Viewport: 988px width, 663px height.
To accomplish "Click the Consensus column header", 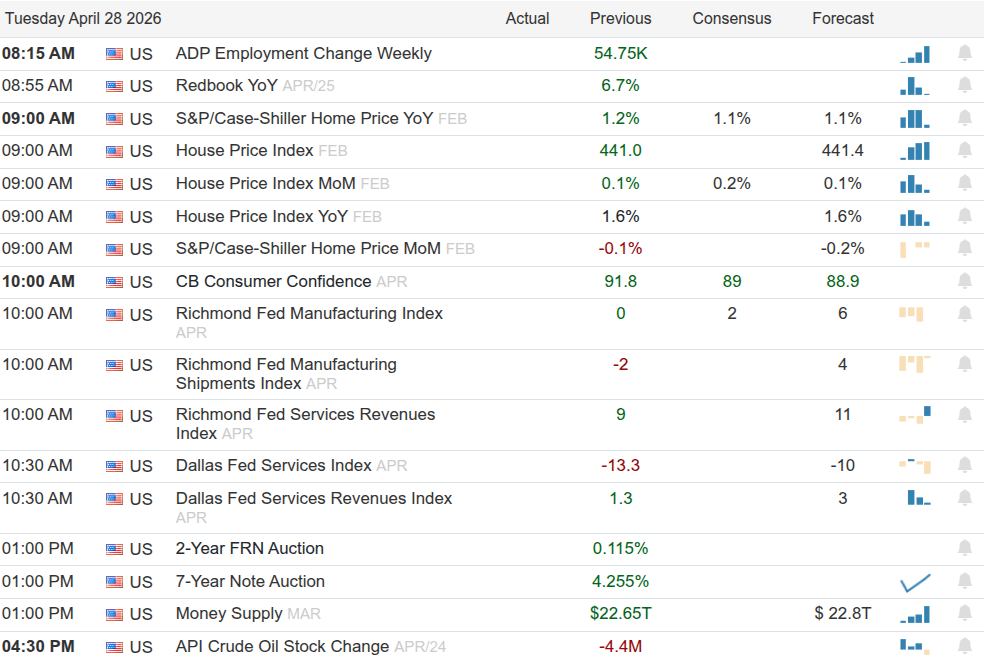I will 732,18.
